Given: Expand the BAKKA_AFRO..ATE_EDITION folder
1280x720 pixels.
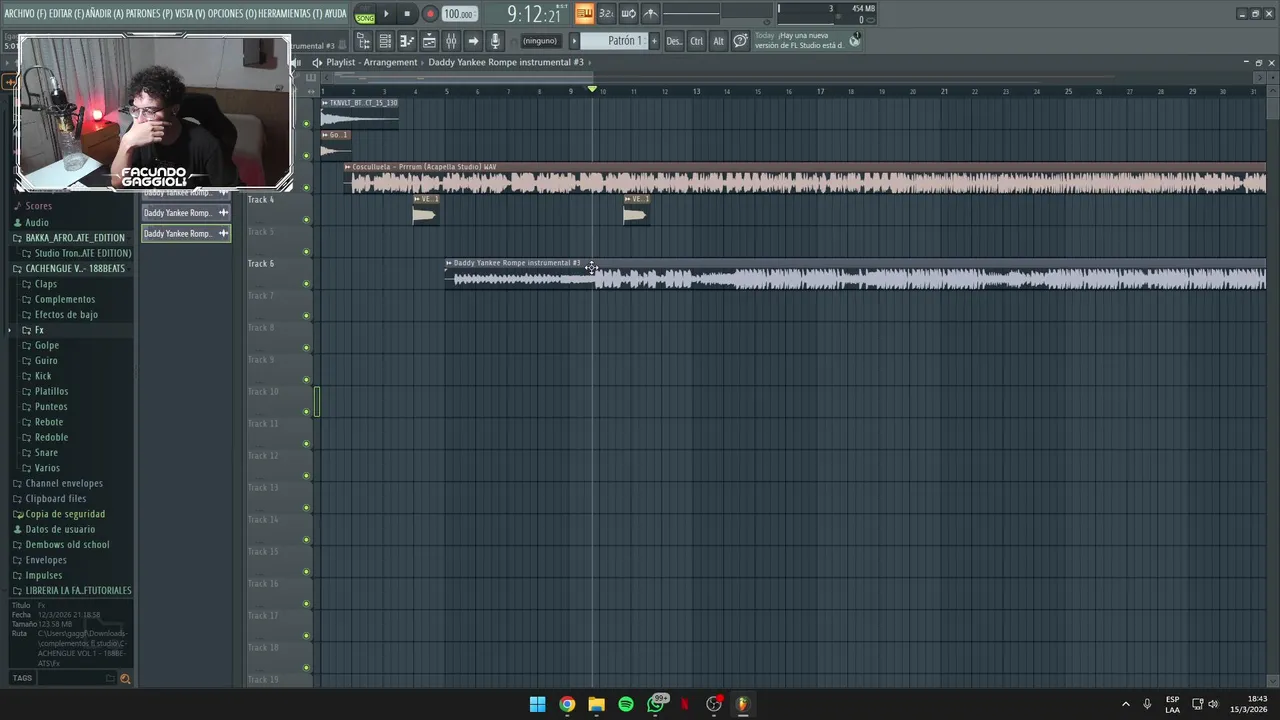Looking at the screenshot, I should [x=75, y=238].
